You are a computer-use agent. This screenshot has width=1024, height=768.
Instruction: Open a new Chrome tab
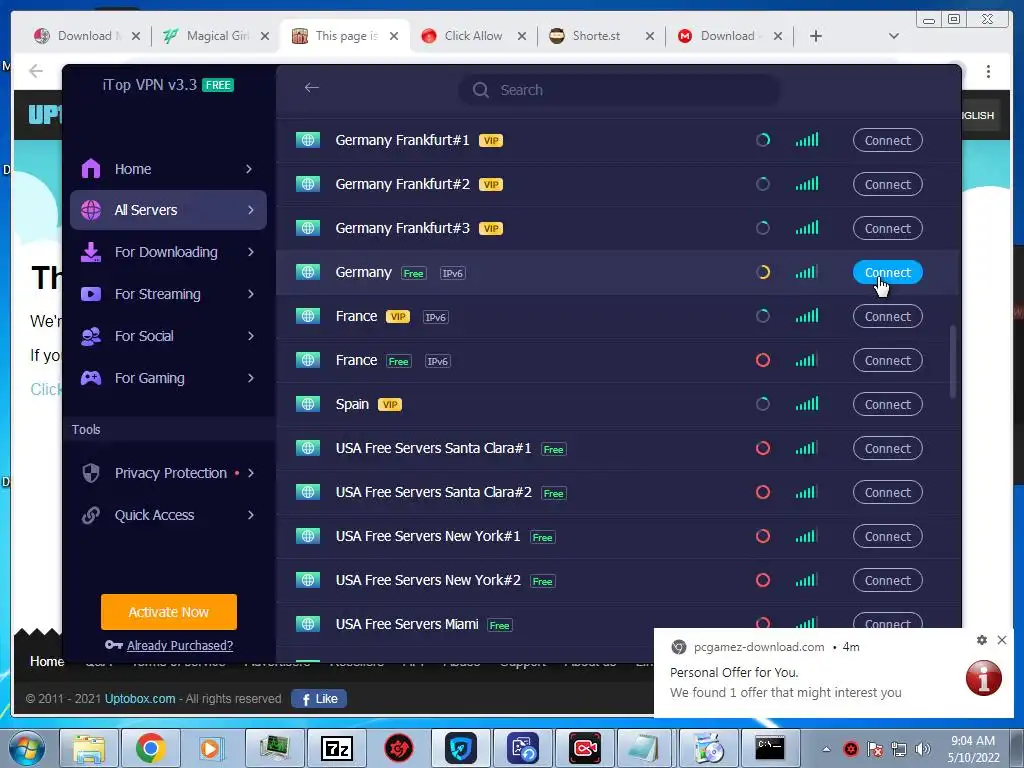[x=816, y=36]
